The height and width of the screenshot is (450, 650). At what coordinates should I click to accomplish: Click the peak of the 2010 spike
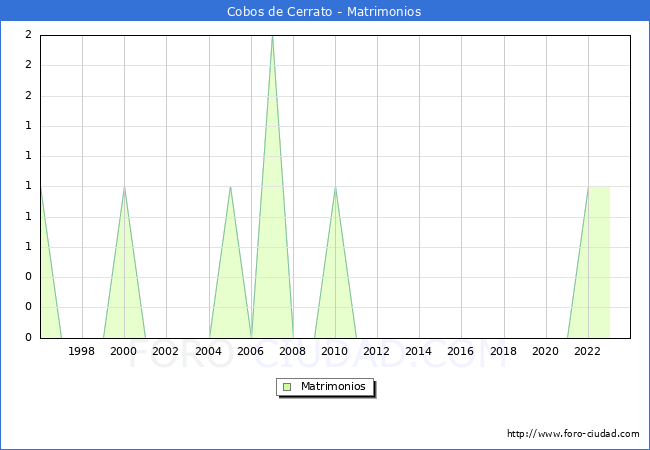(x=335, y=187)
